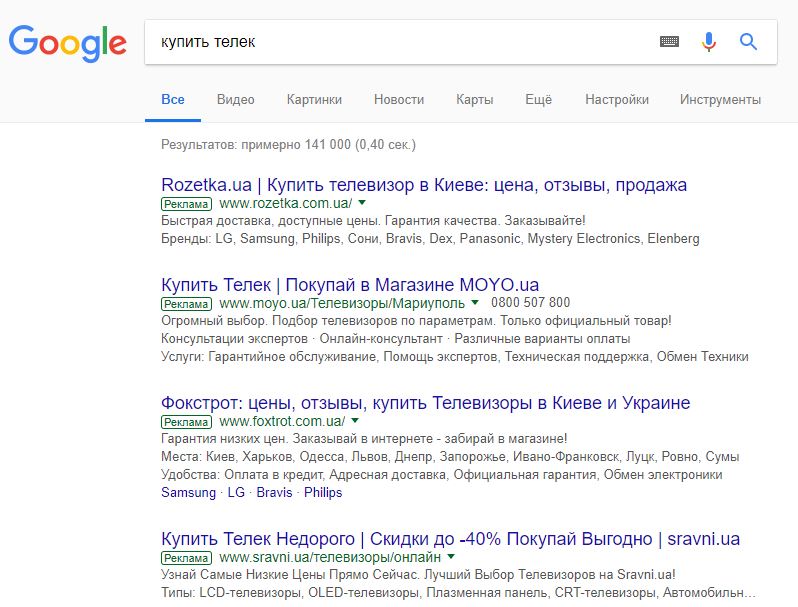Expand dropdown arrow next to moyo.ua URL
Image resolution: width=798 pixels, height=607 pixels.
[x=475, y=302]
